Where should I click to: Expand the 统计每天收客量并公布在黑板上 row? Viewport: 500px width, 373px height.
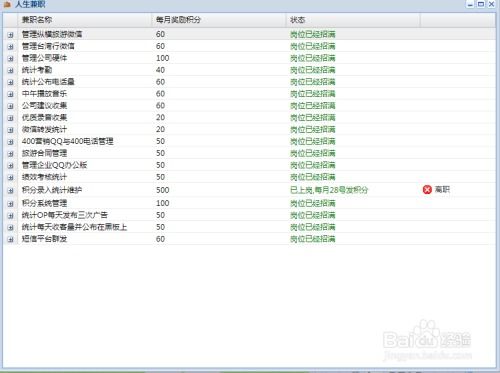tap(10, 228)
